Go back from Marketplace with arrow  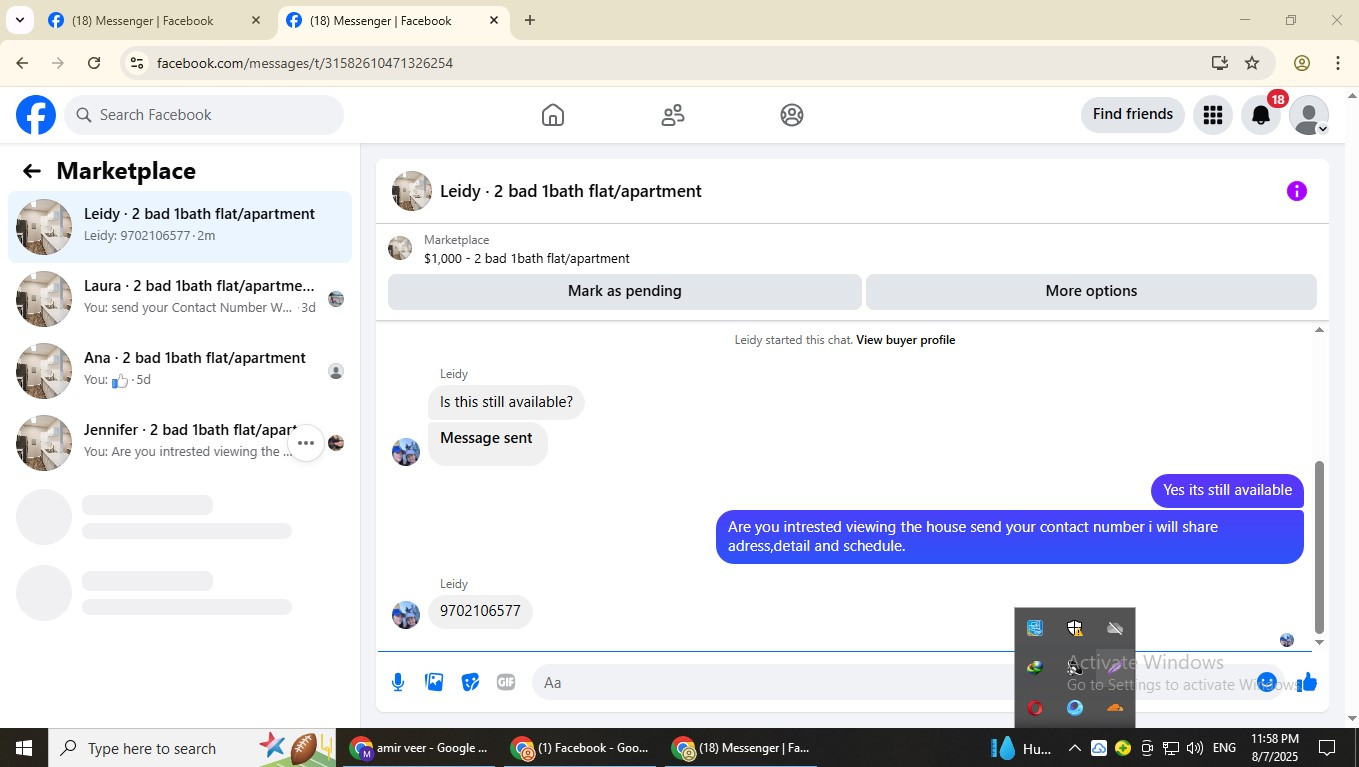[x=32, y=171]
